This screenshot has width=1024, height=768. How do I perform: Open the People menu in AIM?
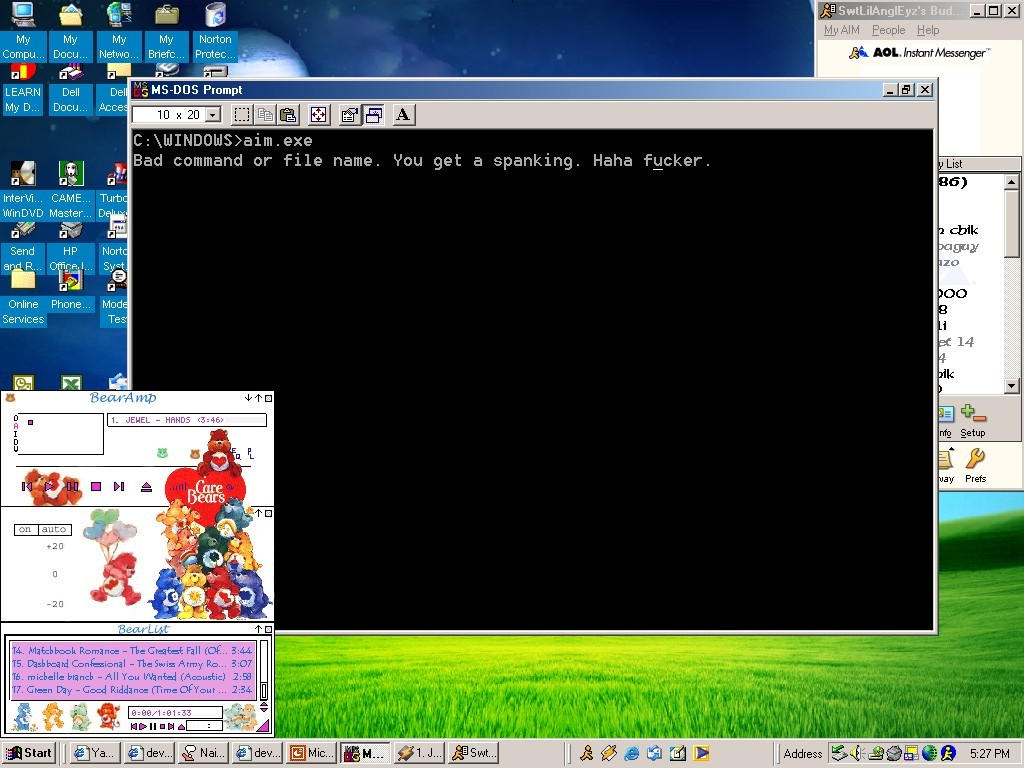[888, 30]
